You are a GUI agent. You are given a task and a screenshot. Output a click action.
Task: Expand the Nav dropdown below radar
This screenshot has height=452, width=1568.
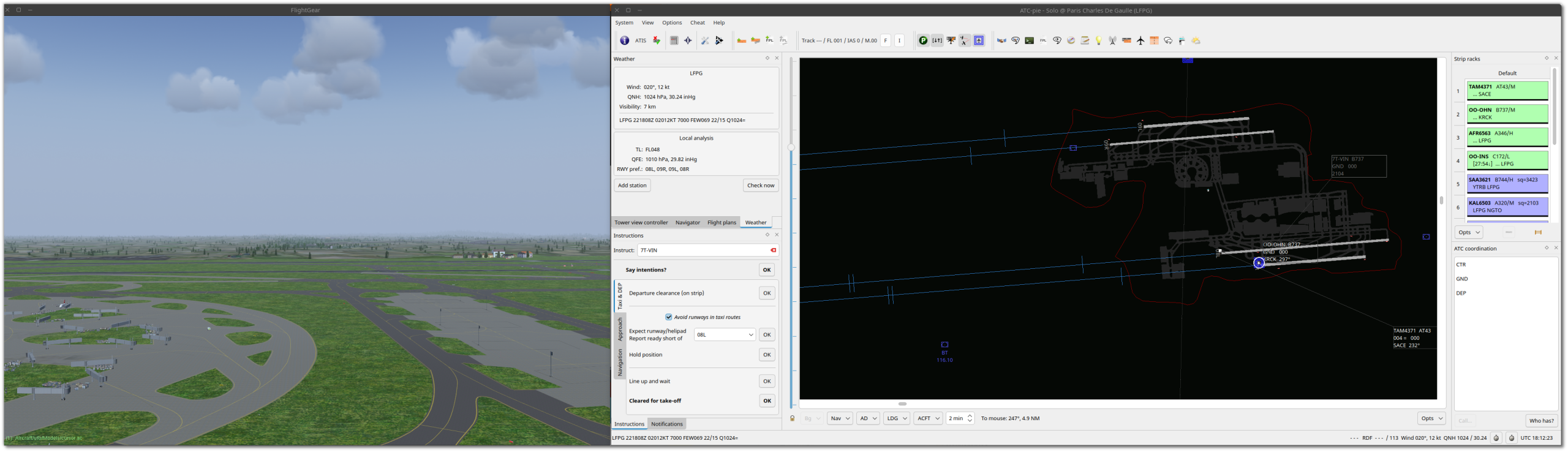click(839, 418)
